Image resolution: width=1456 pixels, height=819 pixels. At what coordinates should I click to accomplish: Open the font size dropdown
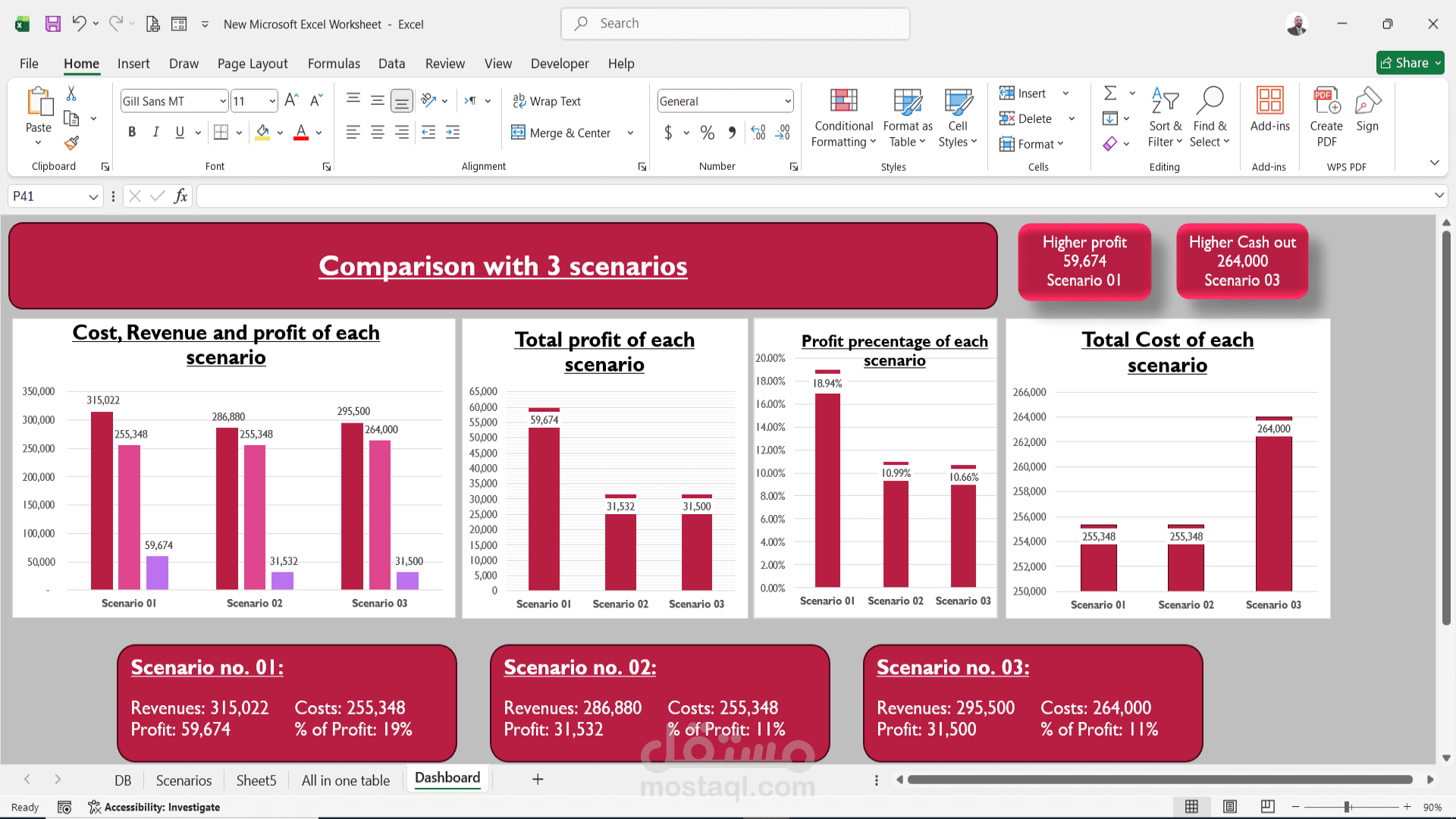click(x=271, y=100)
